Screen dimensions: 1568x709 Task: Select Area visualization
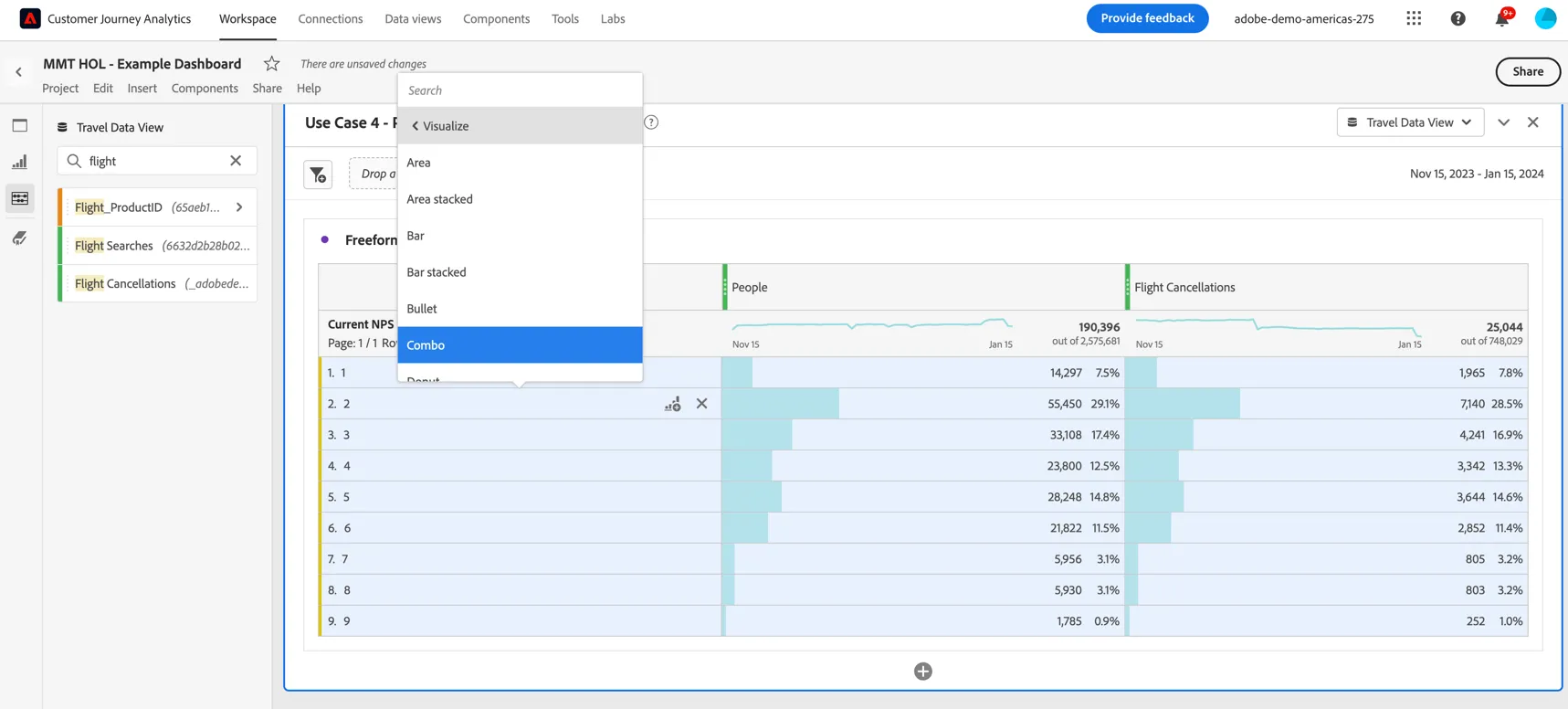[x=520, y=163]
